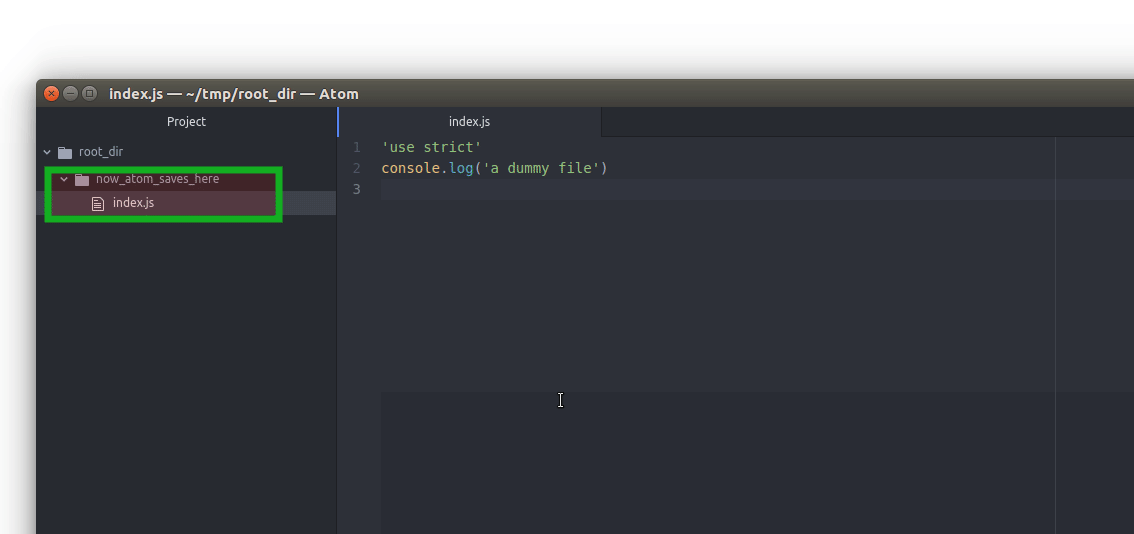This screenshot has height=534, width=1134.
Task: Click line number 3 in the gutter
Action: point(356,190)
